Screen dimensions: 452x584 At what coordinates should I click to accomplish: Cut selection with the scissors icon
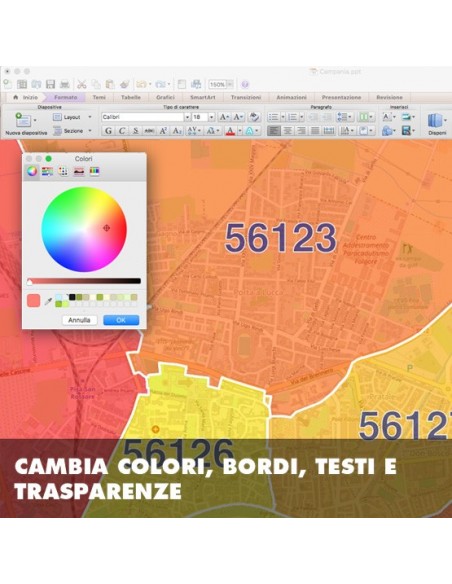[82, 84]
